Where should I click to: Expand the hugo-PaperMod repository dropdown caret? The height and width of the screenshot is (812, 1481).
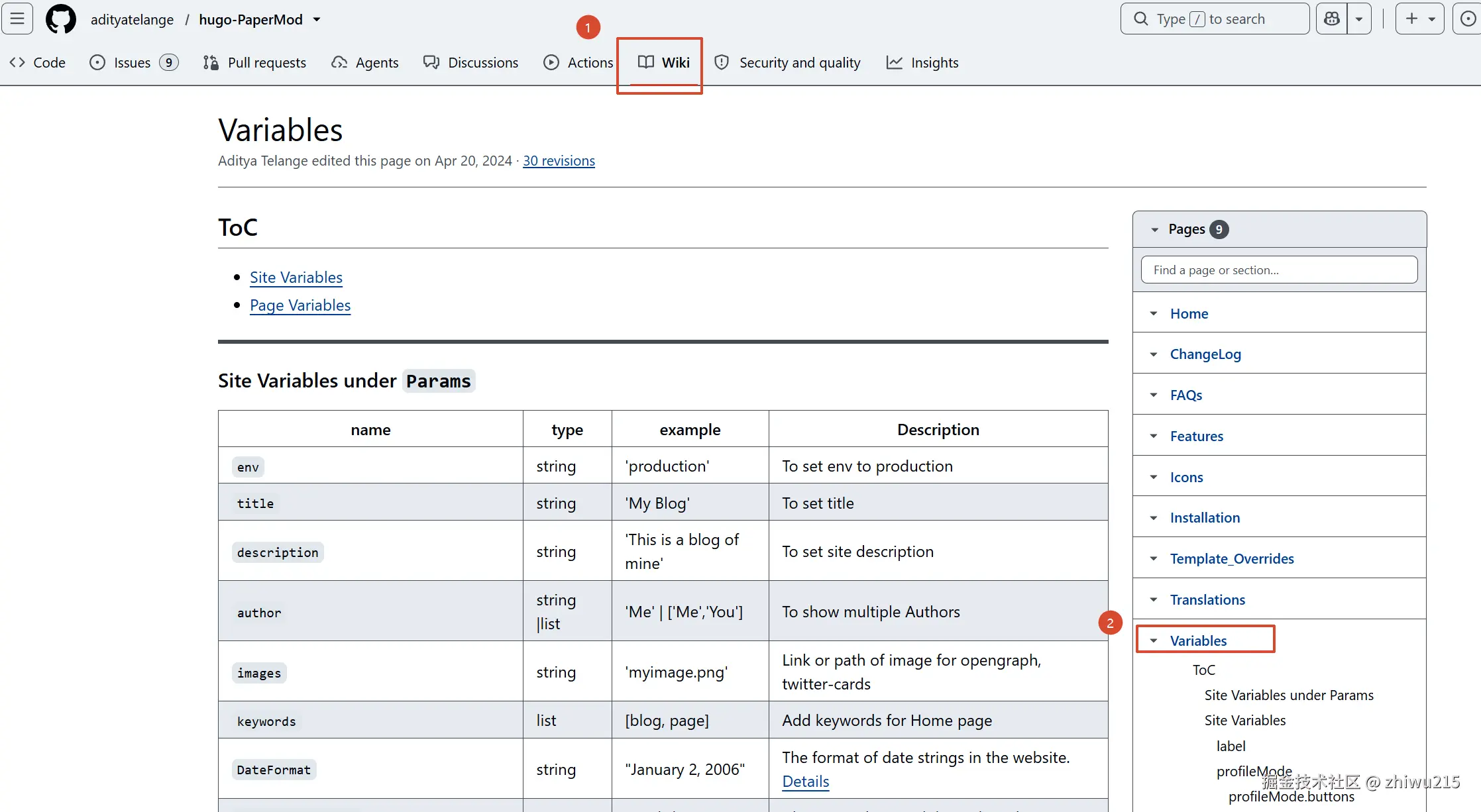click(x=317, y=19)
